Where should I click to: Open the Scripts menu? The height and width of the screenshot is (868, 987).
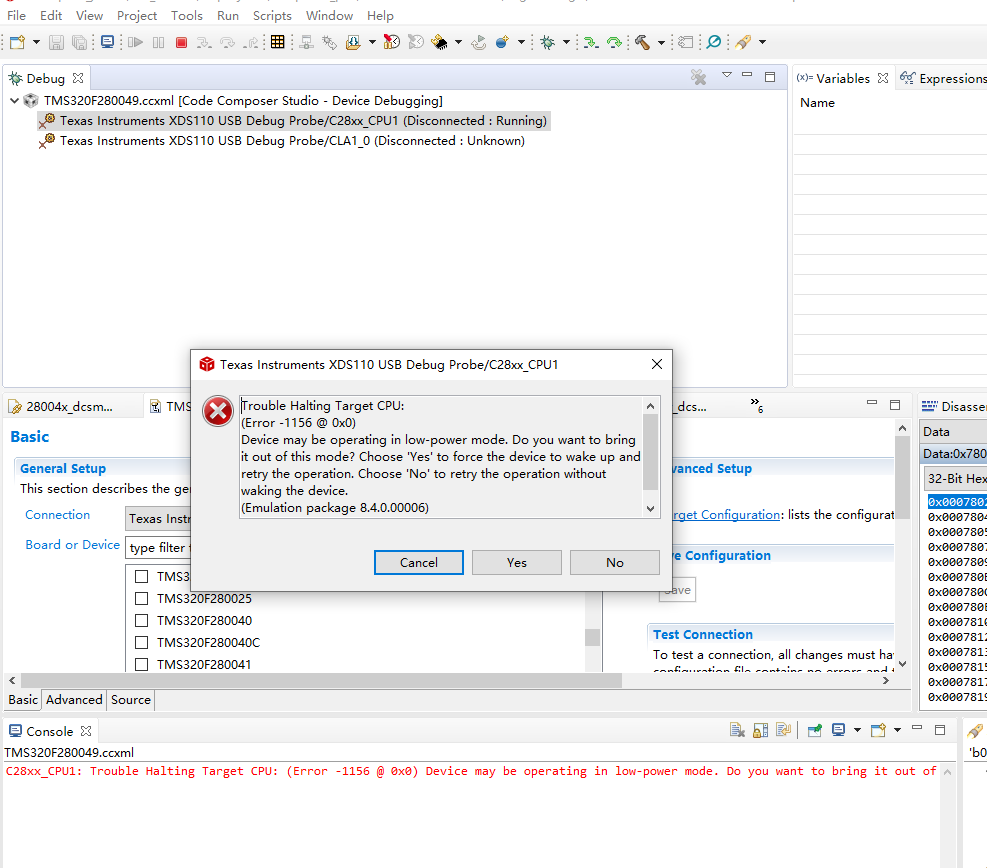272,16
